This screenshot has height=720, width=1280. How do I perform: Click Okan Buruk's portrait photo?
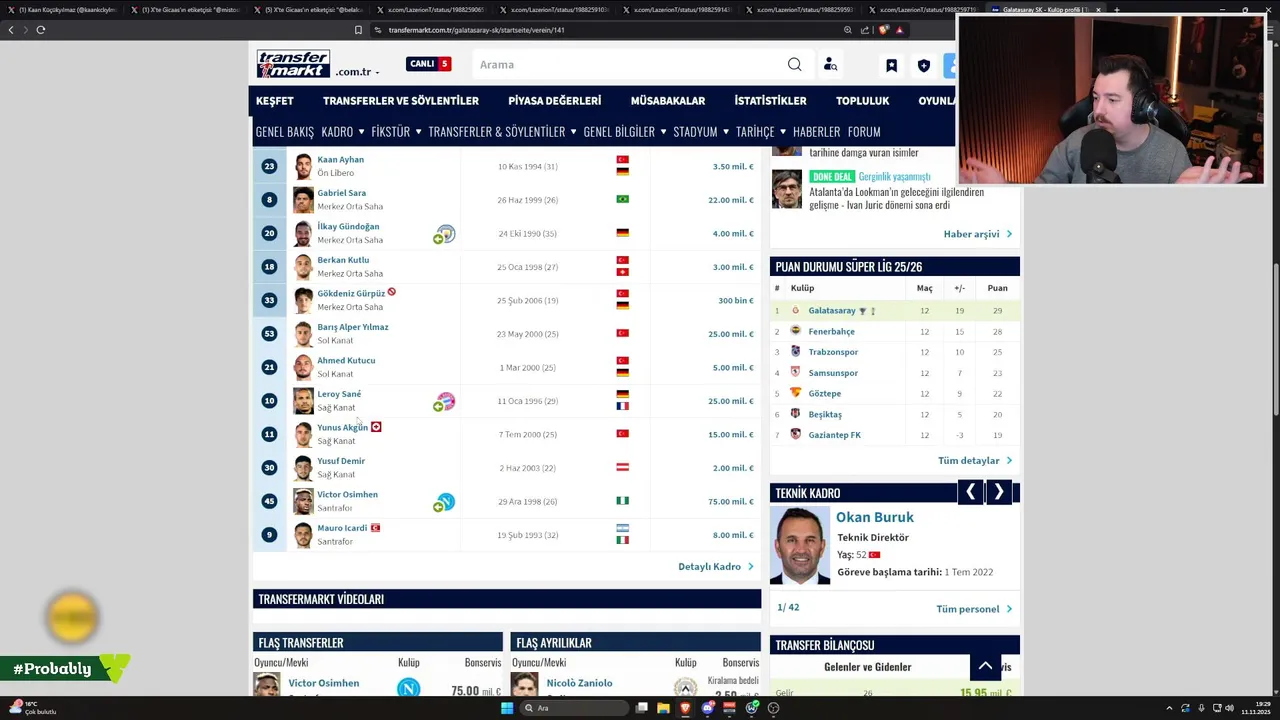point(800,545)
